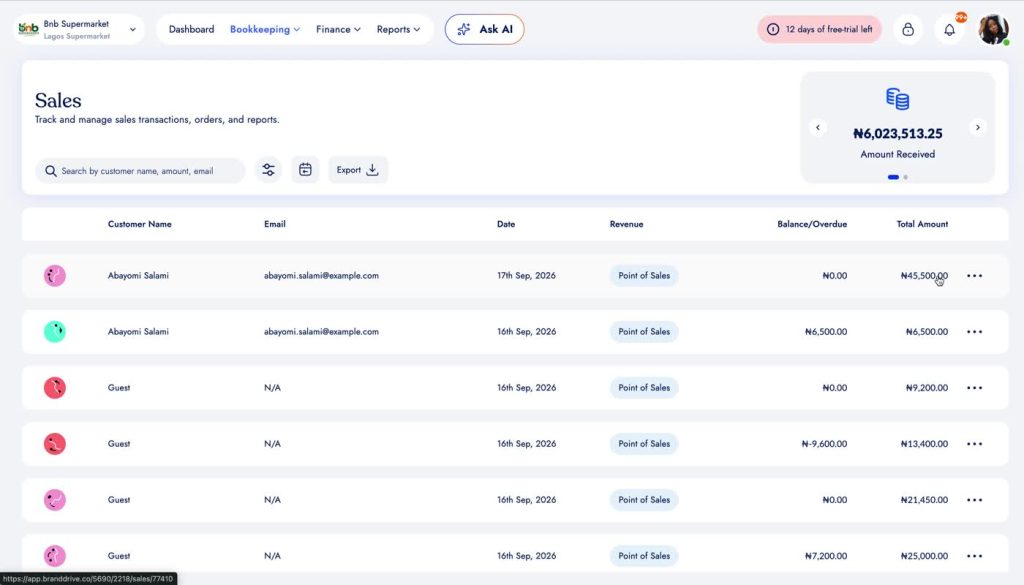1024x585 pixels.
Task: Click the Revenue column header
Action: click(x=626, y=224)
